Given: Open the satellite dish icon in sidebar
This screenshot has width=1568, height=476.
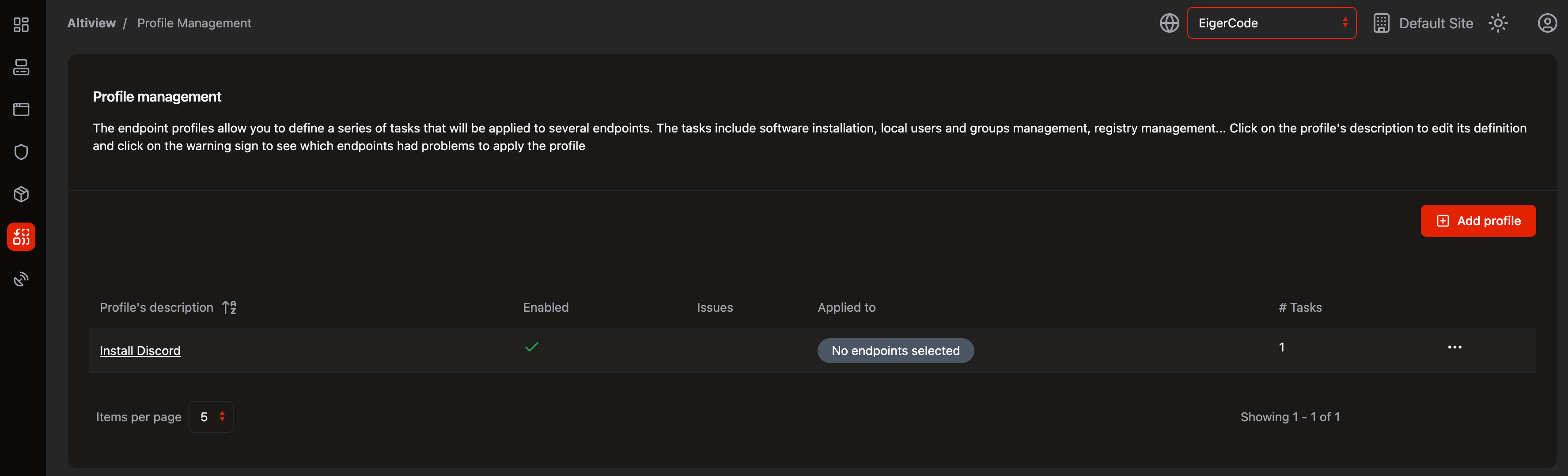Looking at the screenshot, I should (21, 280).
